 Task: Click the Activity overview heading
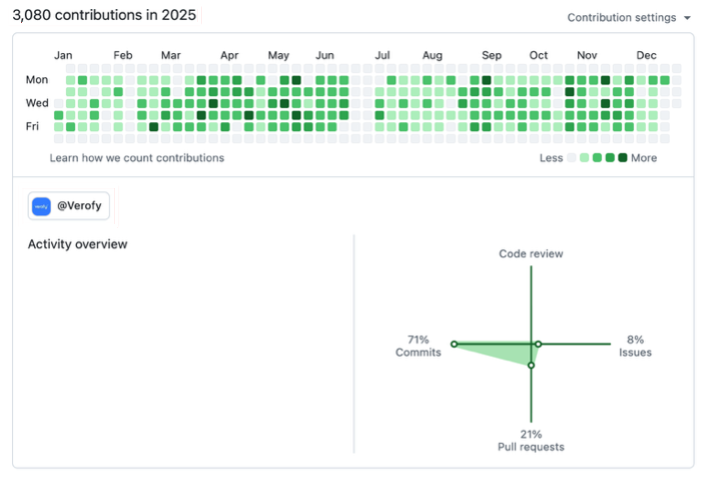click(x=78, y=244)
